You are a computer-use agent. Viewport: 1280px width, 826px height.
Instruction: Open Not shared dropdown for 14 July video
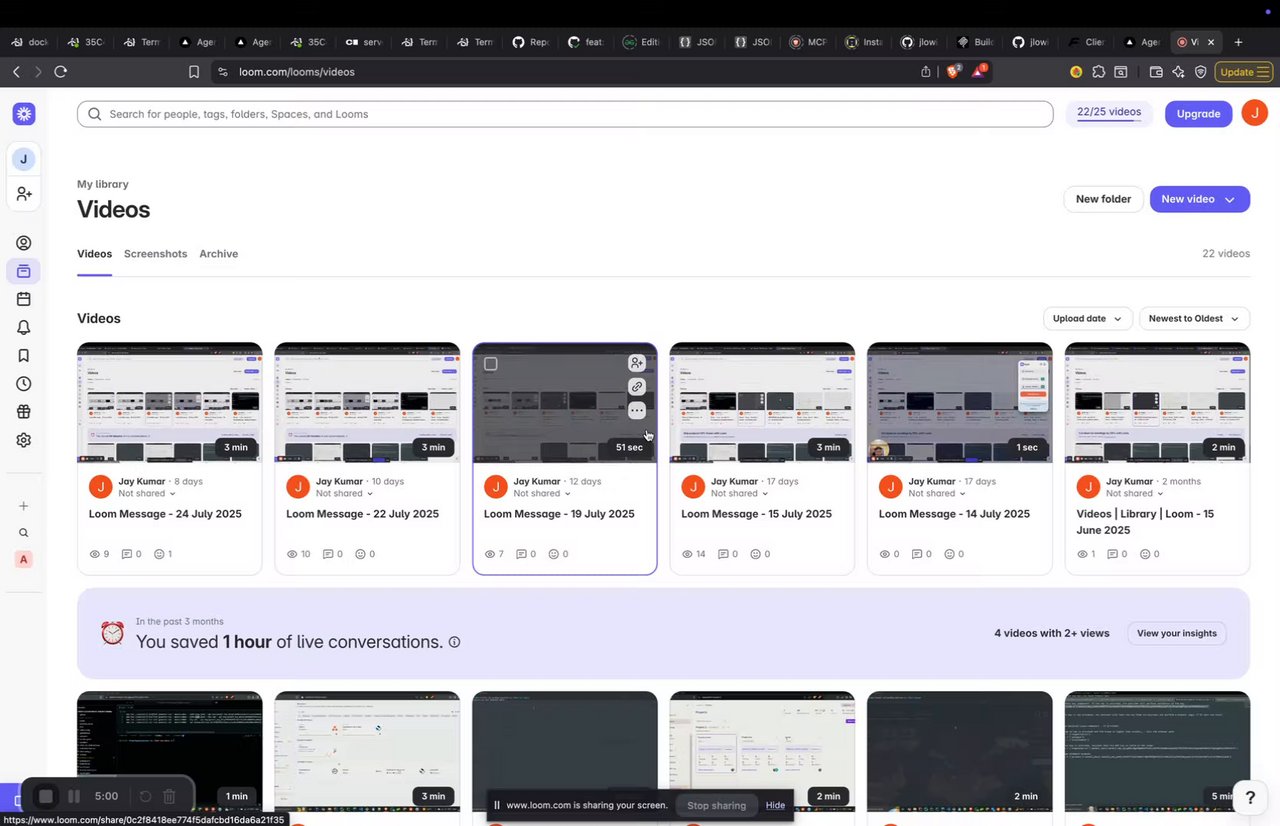tap(937, 493)
